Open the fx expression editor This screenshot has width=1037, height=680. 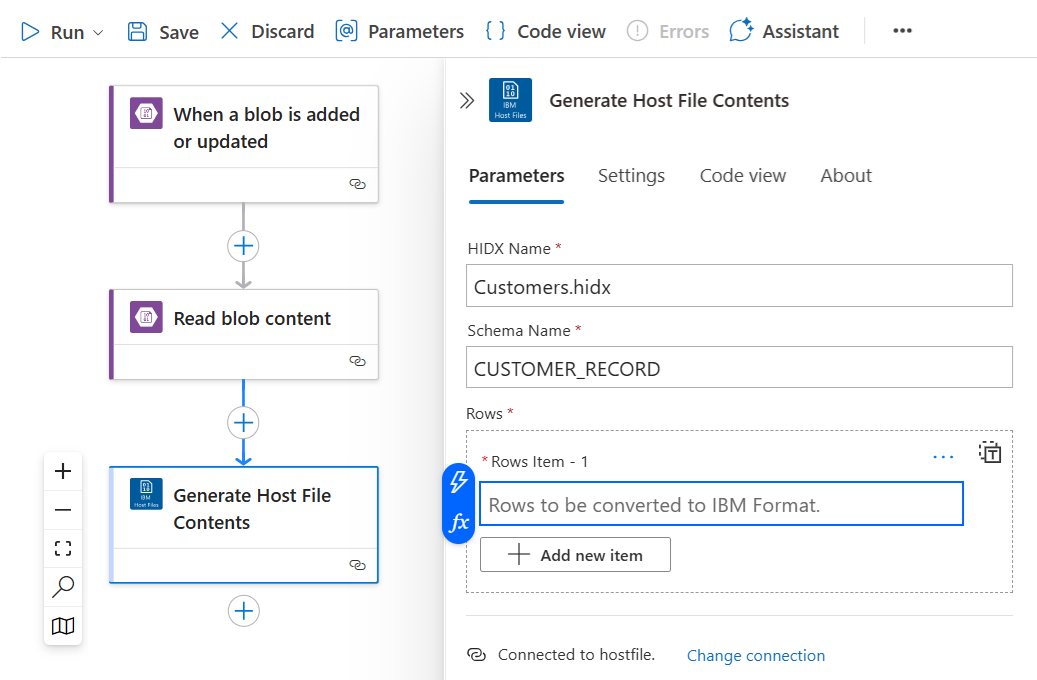[458, 523]
